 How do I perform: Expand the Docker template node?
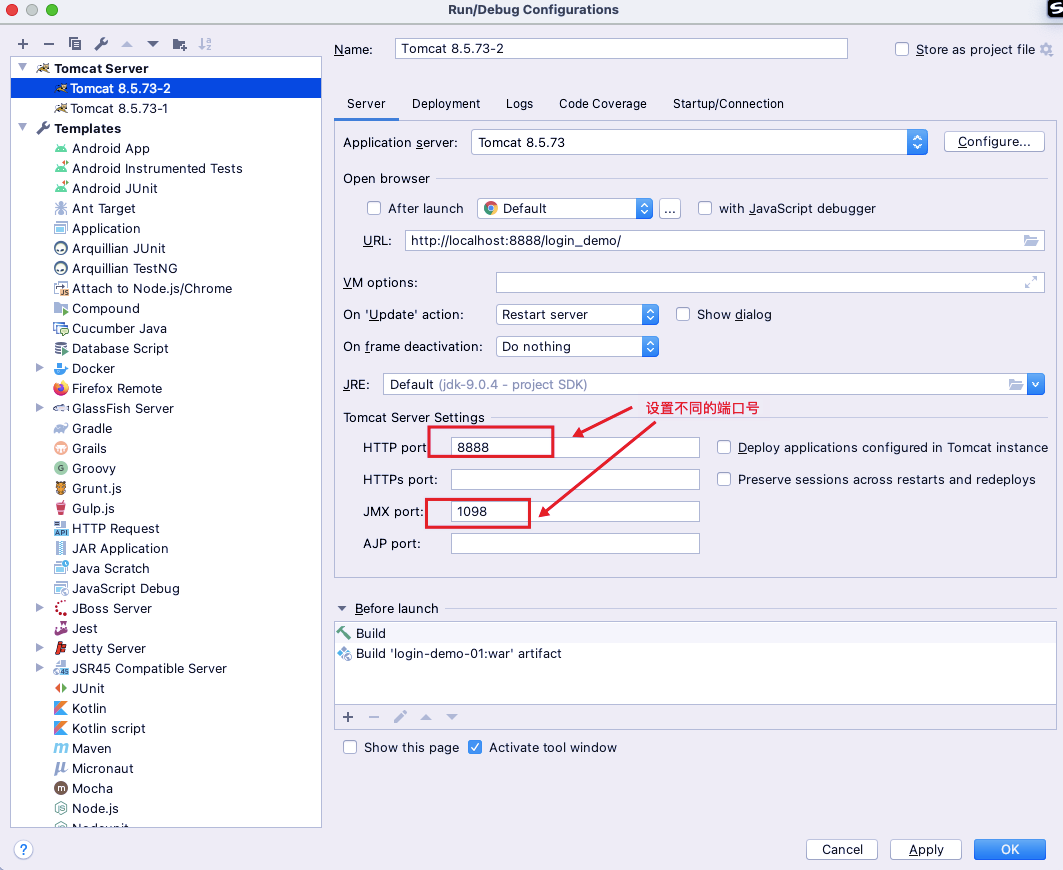(x=39, y=368)
